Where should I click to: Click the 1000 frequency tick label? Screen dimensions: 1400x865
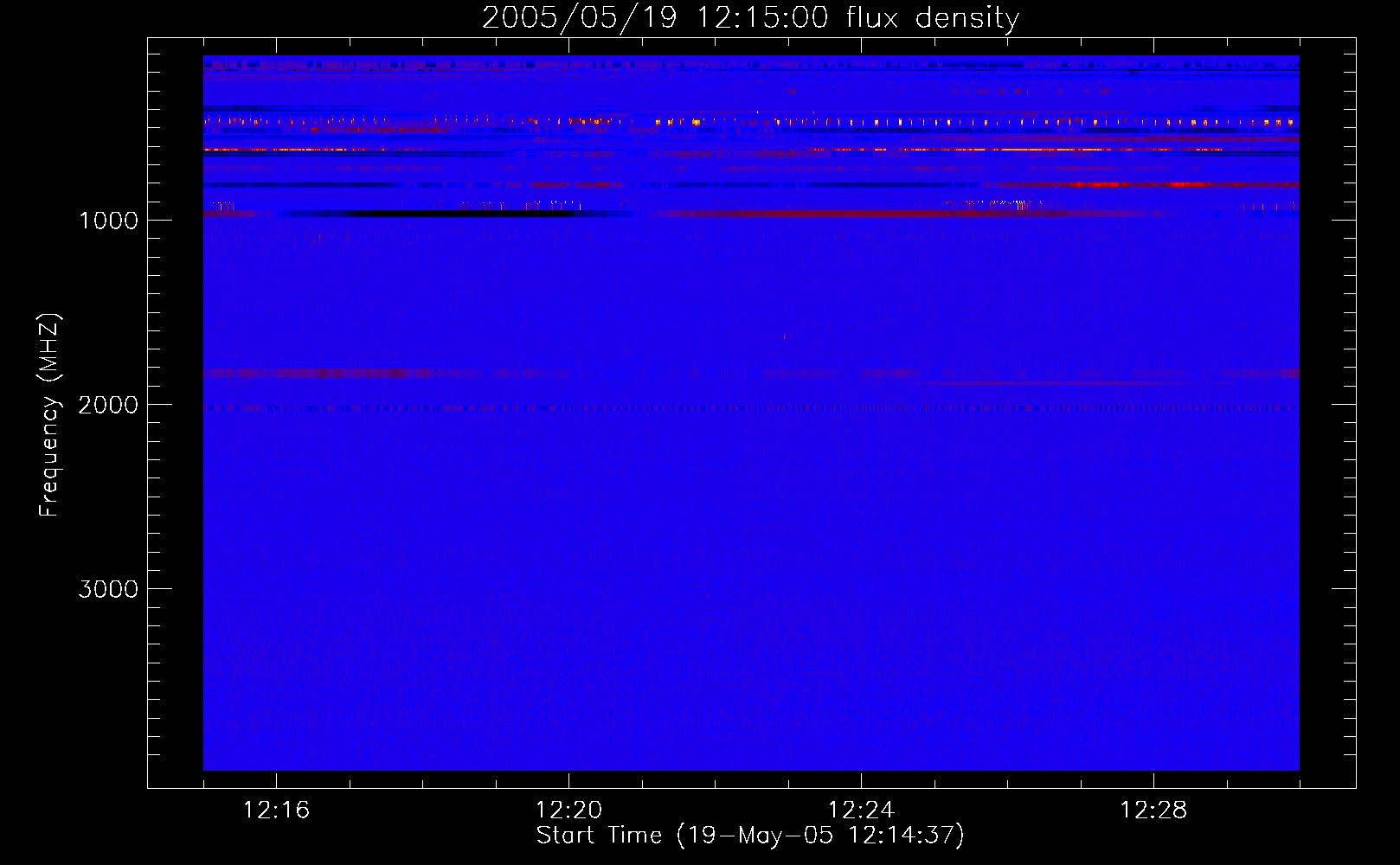pos(108,221)
